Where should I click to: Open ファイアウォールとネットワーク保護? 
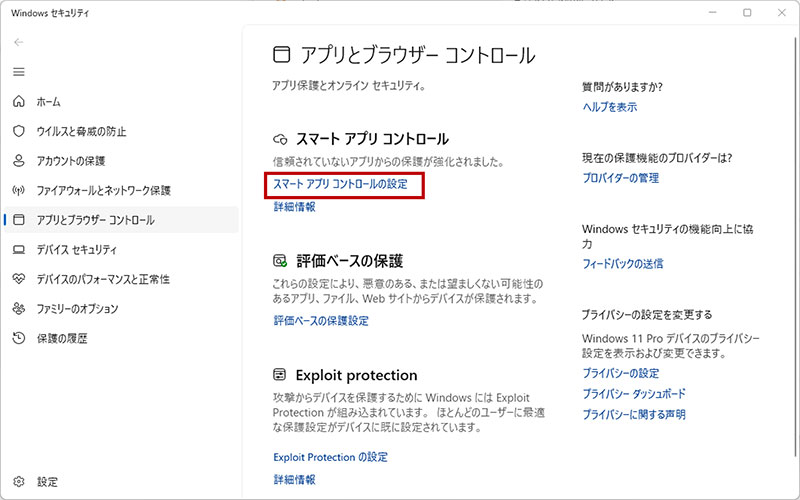pos(104,191)
